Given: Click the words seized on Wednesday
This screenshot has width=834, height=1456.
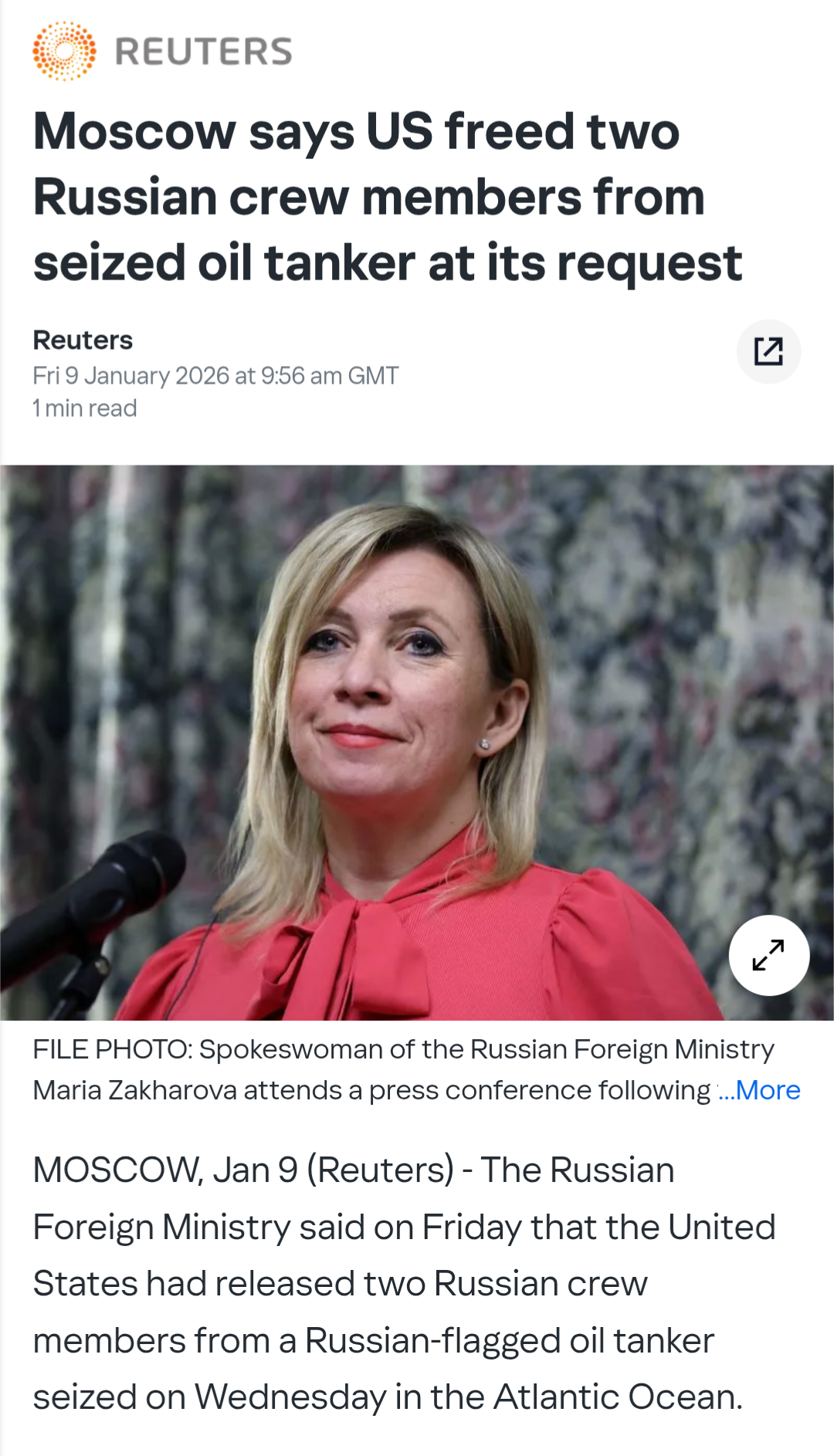Looking at the screenshot, I should (x=210, y=1397).
